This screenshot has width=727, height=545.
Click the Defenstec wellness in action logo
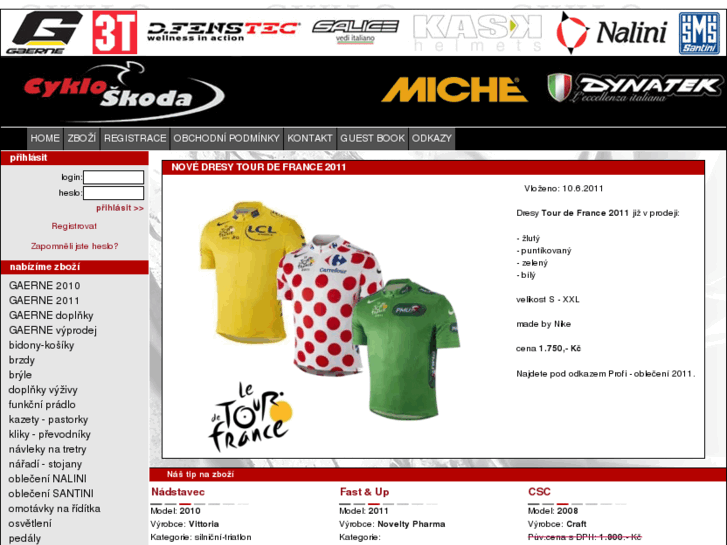(223, 32)
